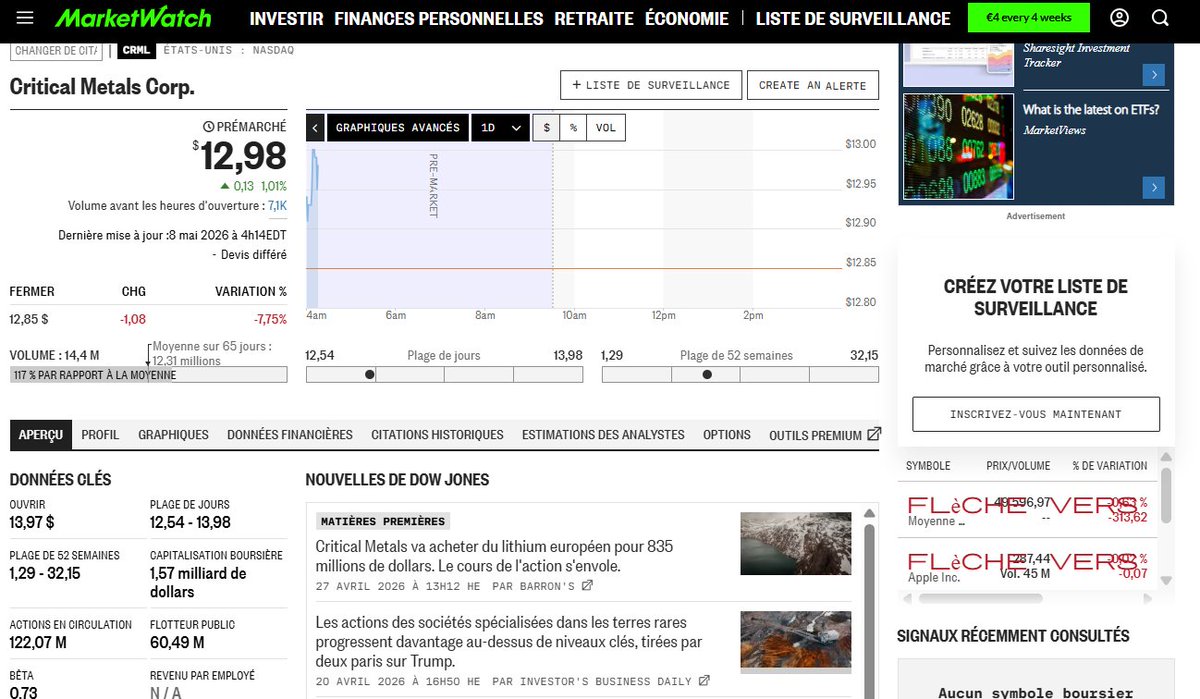Open the 1D time range dropdown

(501, 127)
